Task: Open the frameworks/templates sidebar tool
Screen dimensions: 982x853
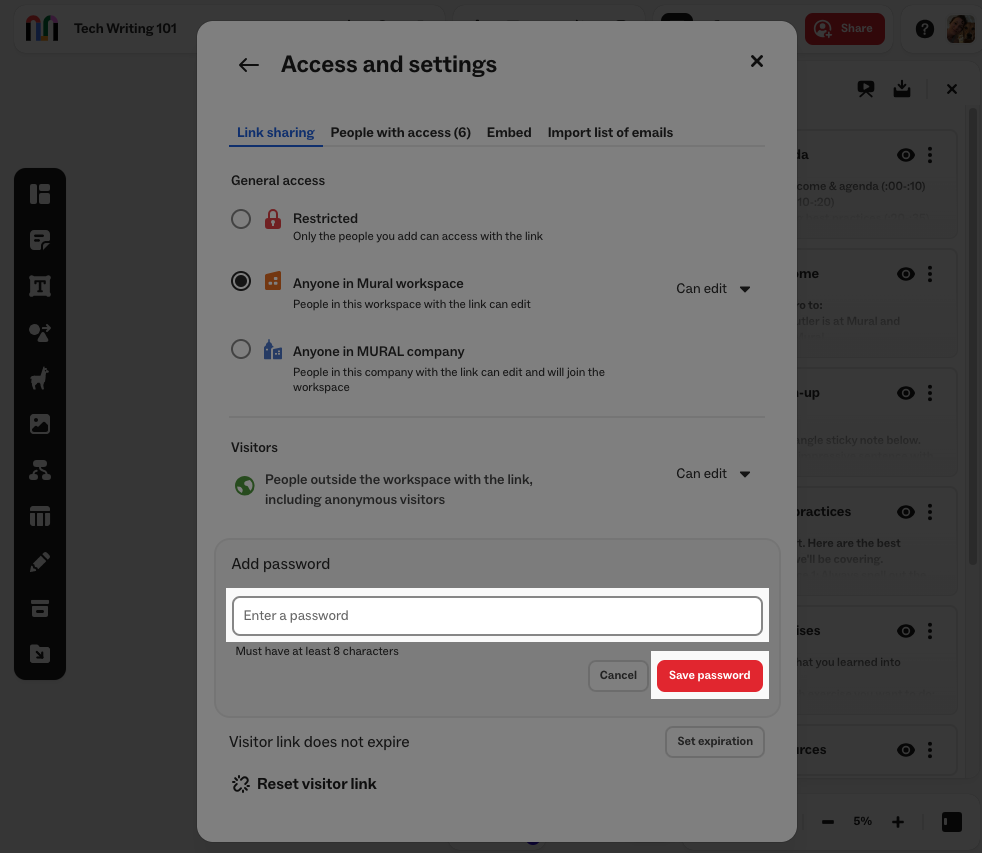Action: click(40, 194)
